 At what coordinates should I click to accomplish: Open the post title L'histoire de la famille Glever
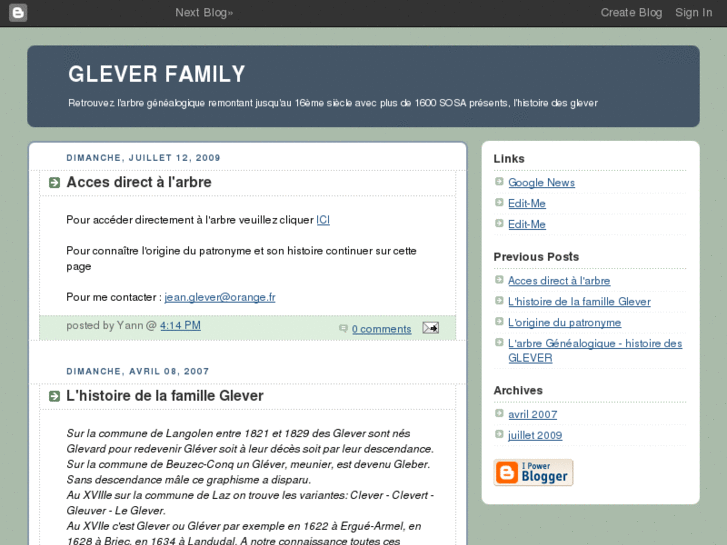point(165,396)
